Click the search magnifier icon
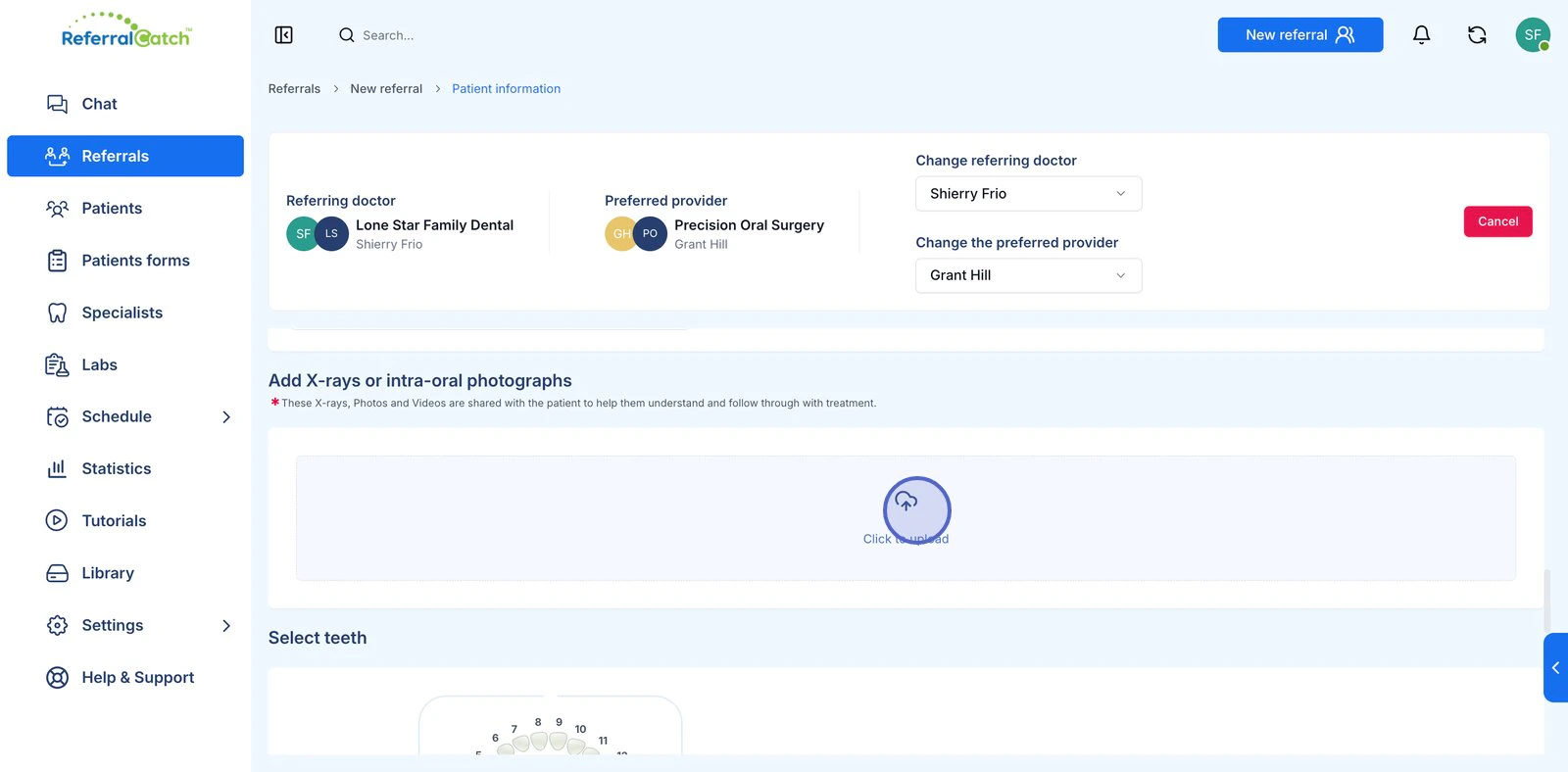The width and height of the screenshot is (1568, 772). (347, 35)
